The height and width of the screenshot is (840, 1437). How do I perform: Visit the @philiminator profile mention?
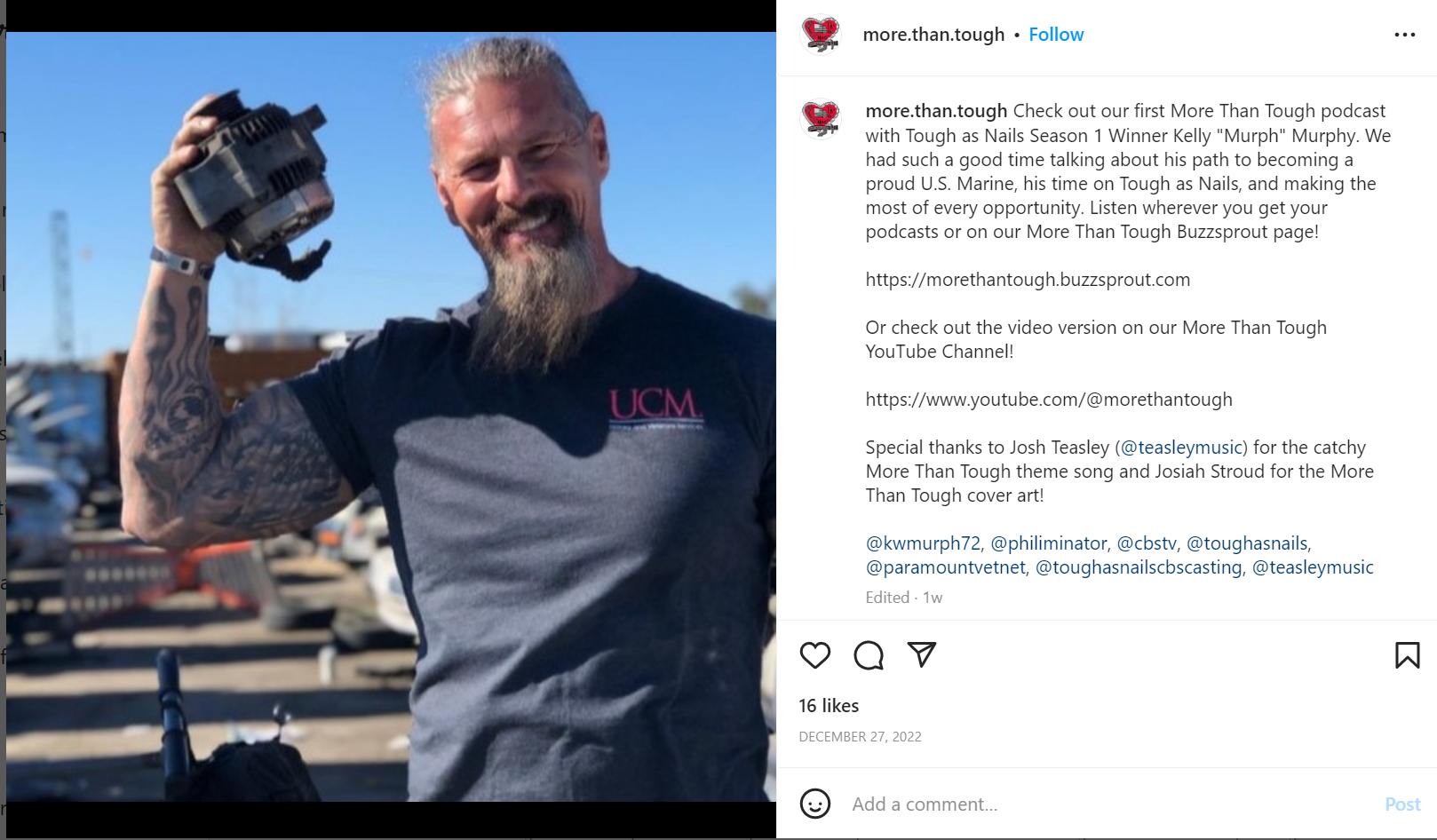tap(1049, 543)
